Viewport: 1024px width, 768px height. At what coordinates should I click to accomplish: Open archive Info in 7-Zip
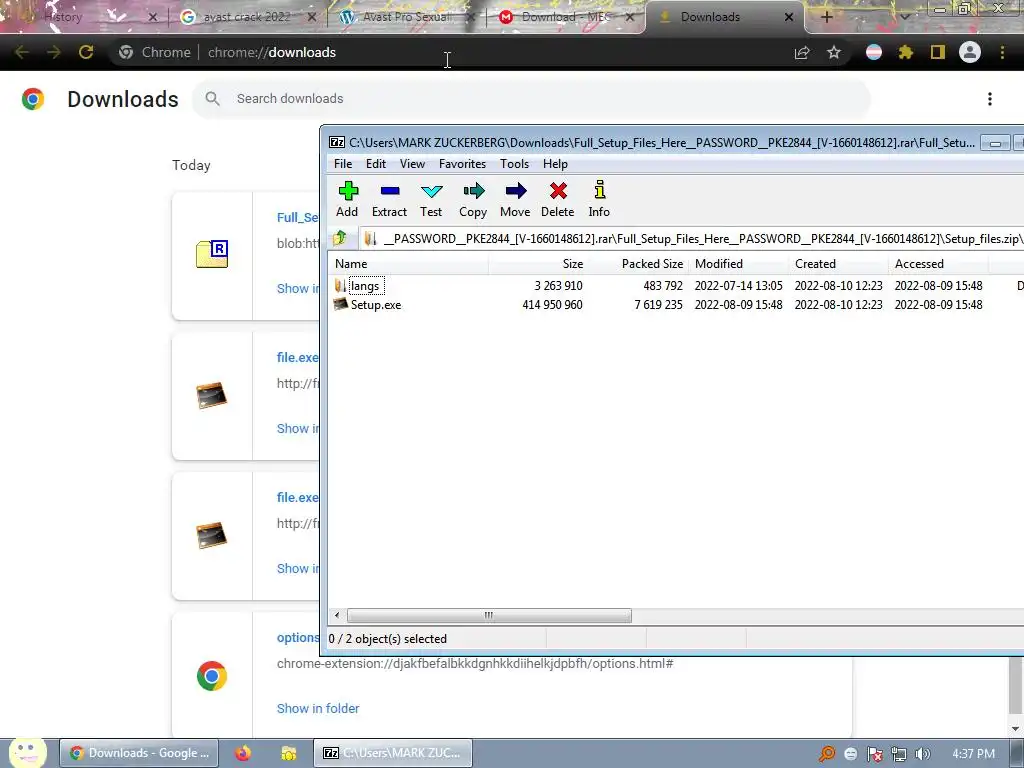(599, 199)
